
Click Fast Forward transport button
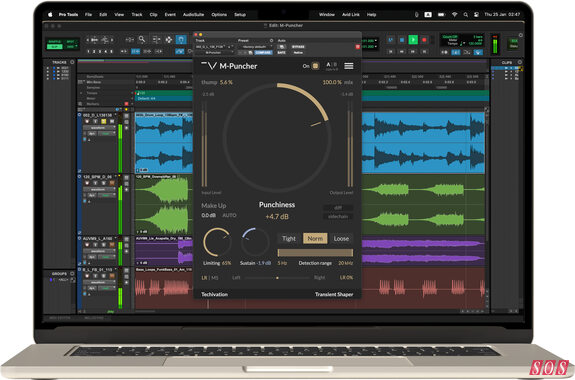coord(413,52)
